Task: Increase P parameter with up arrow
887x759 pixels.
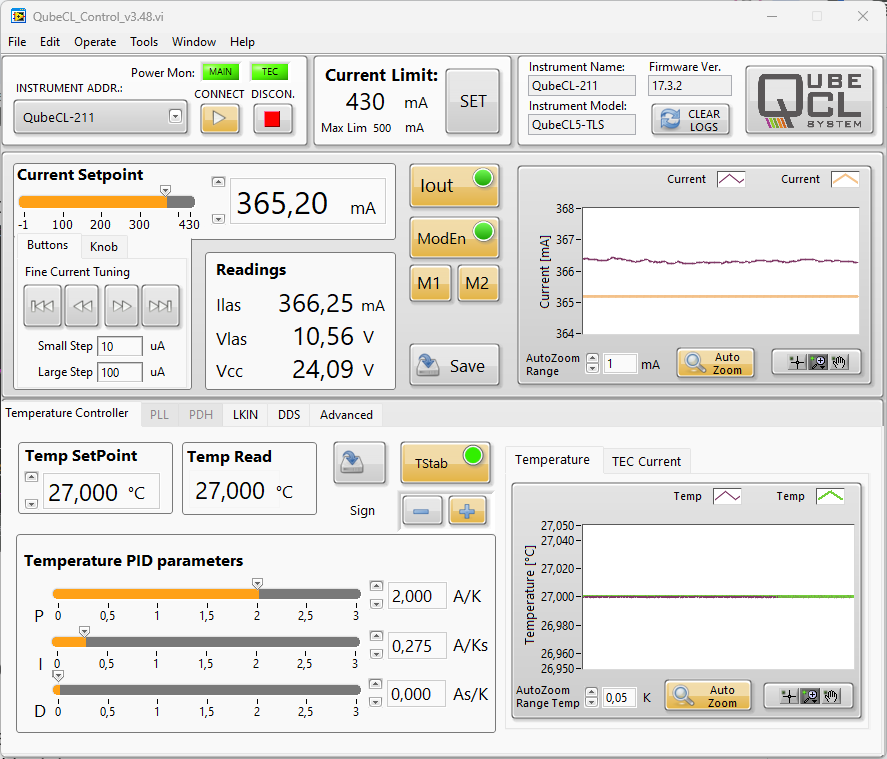Action: pos(376,586)
